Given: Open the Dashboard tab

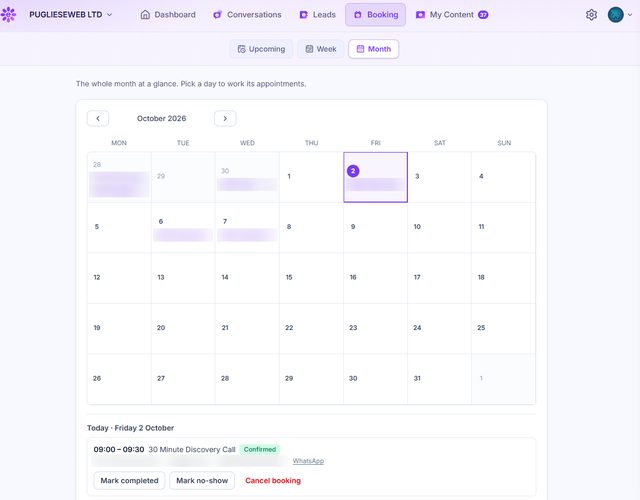Looking at the screenshot, I should click(x=168, y=15).
